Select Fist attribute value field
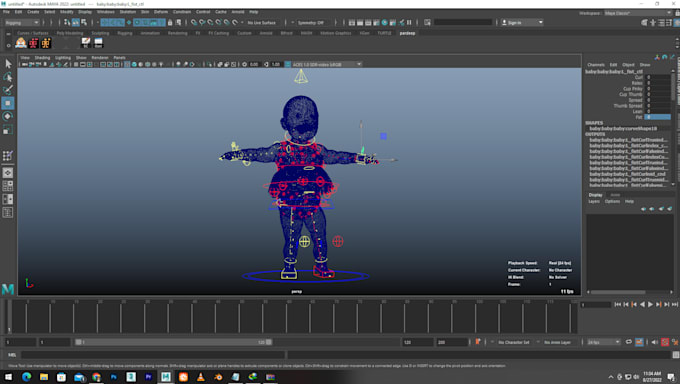 point(657,117)
